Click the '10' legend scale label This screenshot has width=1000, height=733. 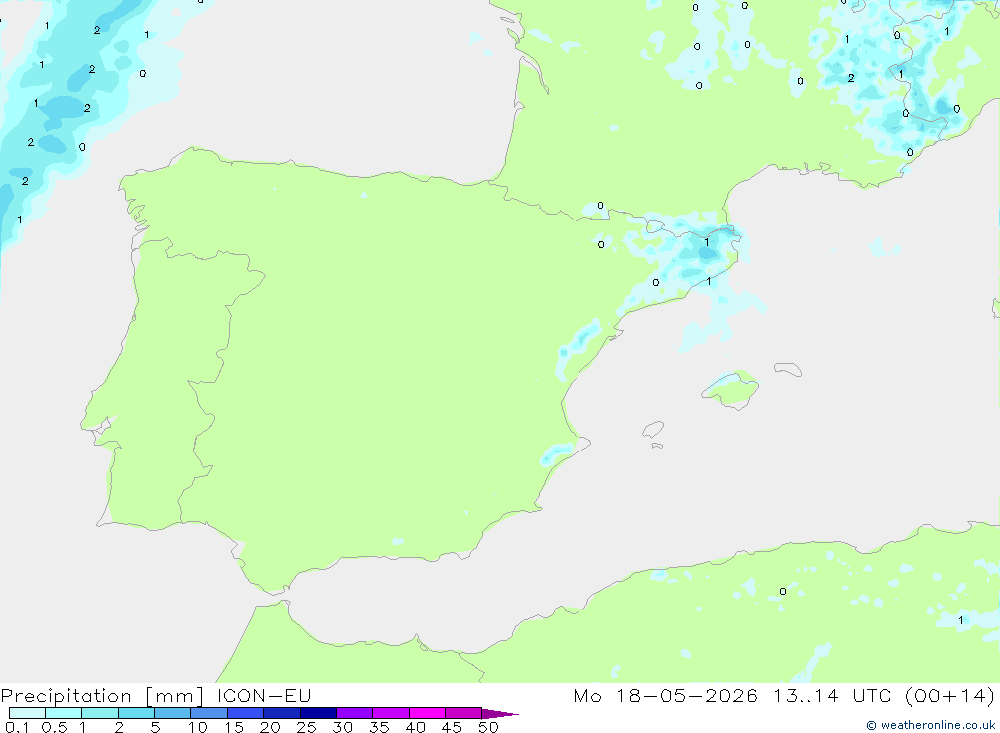coord(198,727)
